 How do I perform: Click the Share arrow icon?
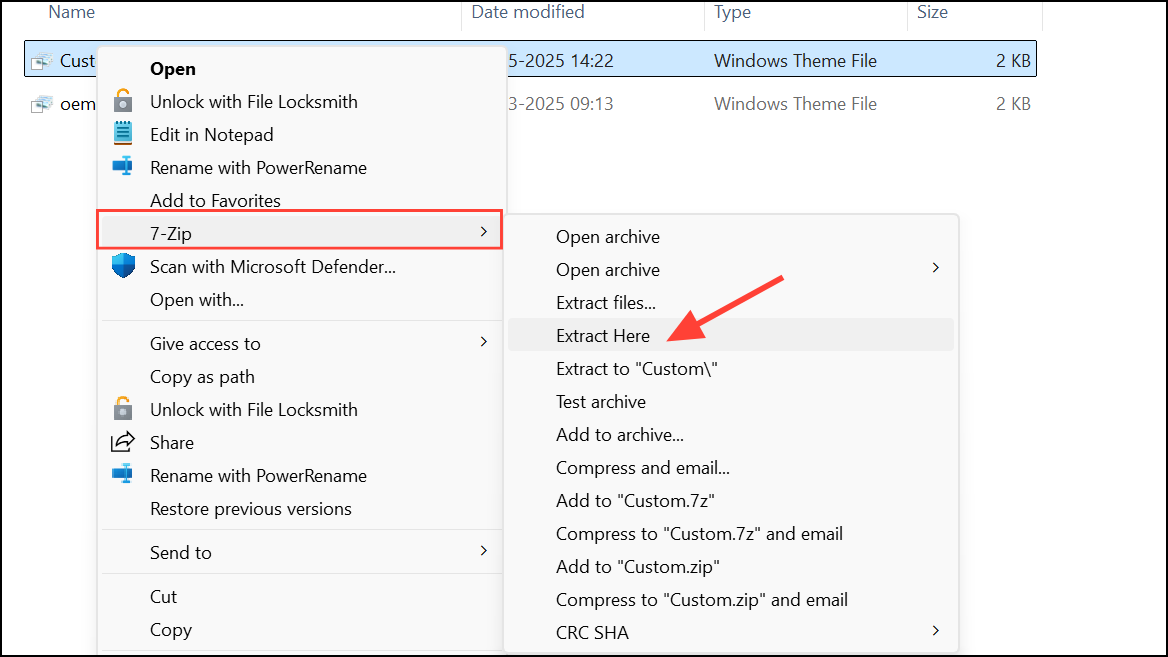pyautogui.click(x=123, y=442)
